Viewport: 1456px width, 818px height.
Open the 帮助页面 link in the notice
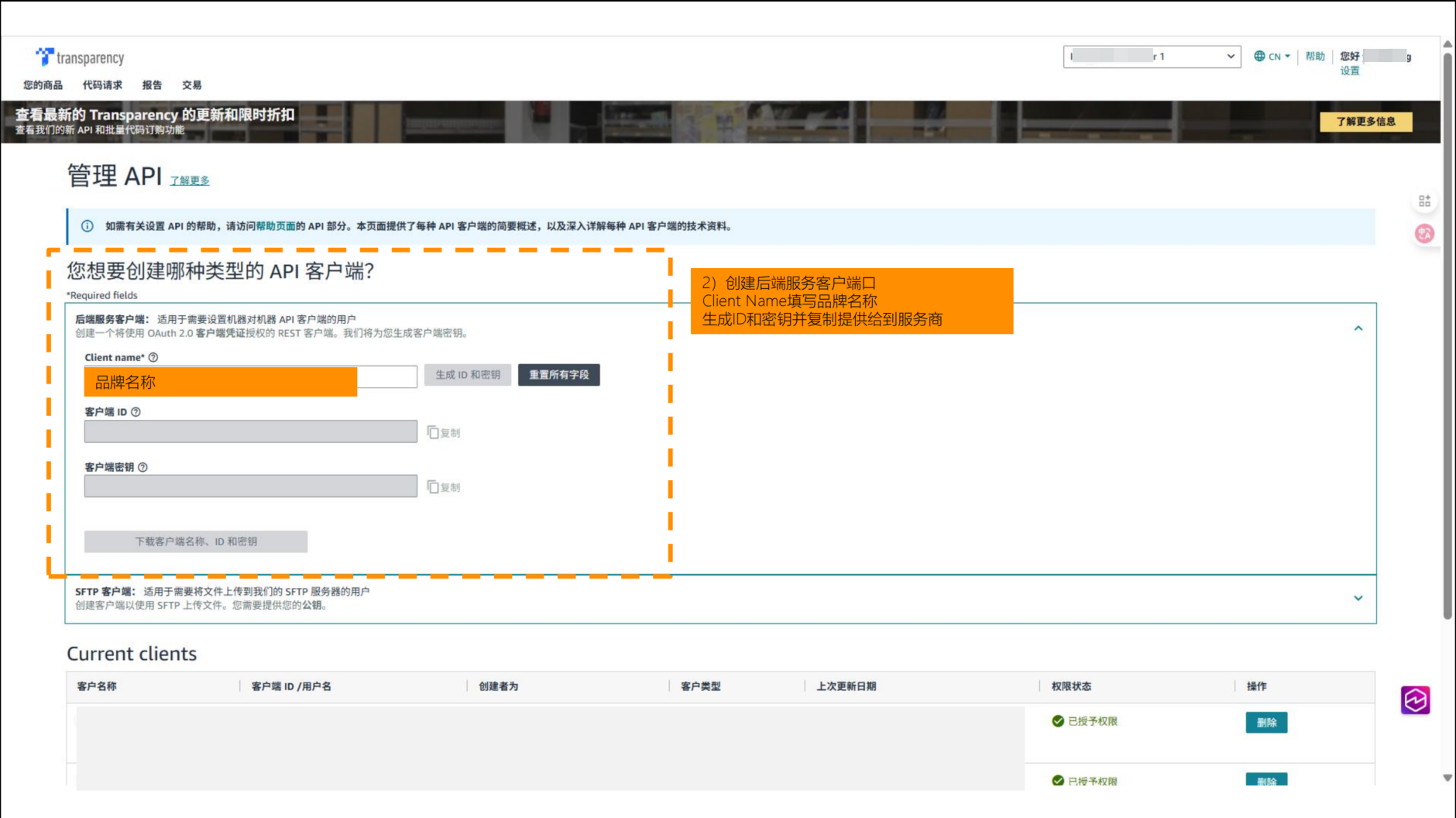click(x=276, y=226)
